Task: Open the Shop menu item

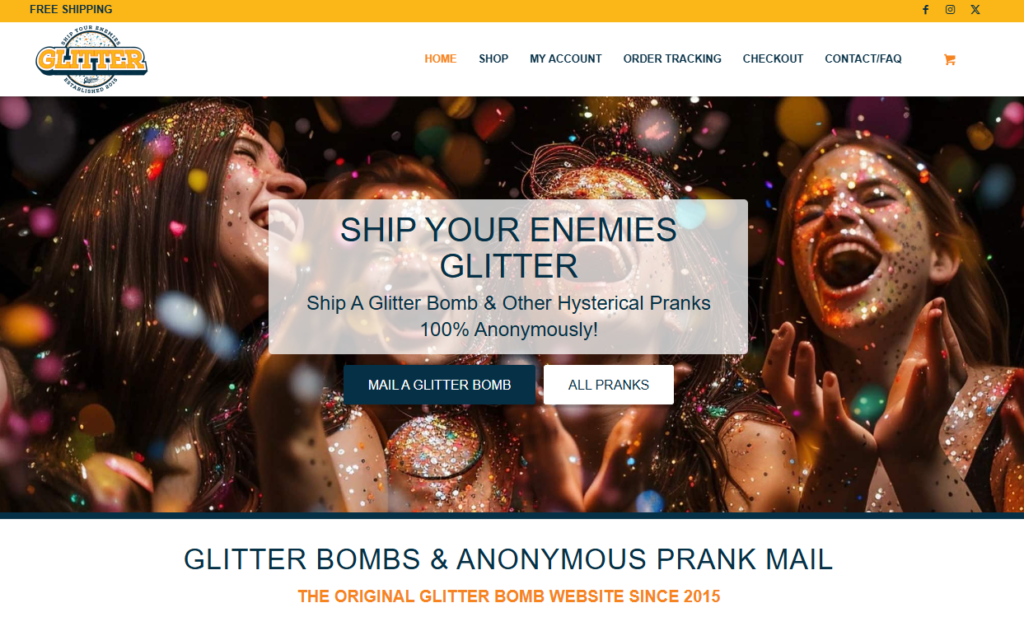Action: click(493, 59)
